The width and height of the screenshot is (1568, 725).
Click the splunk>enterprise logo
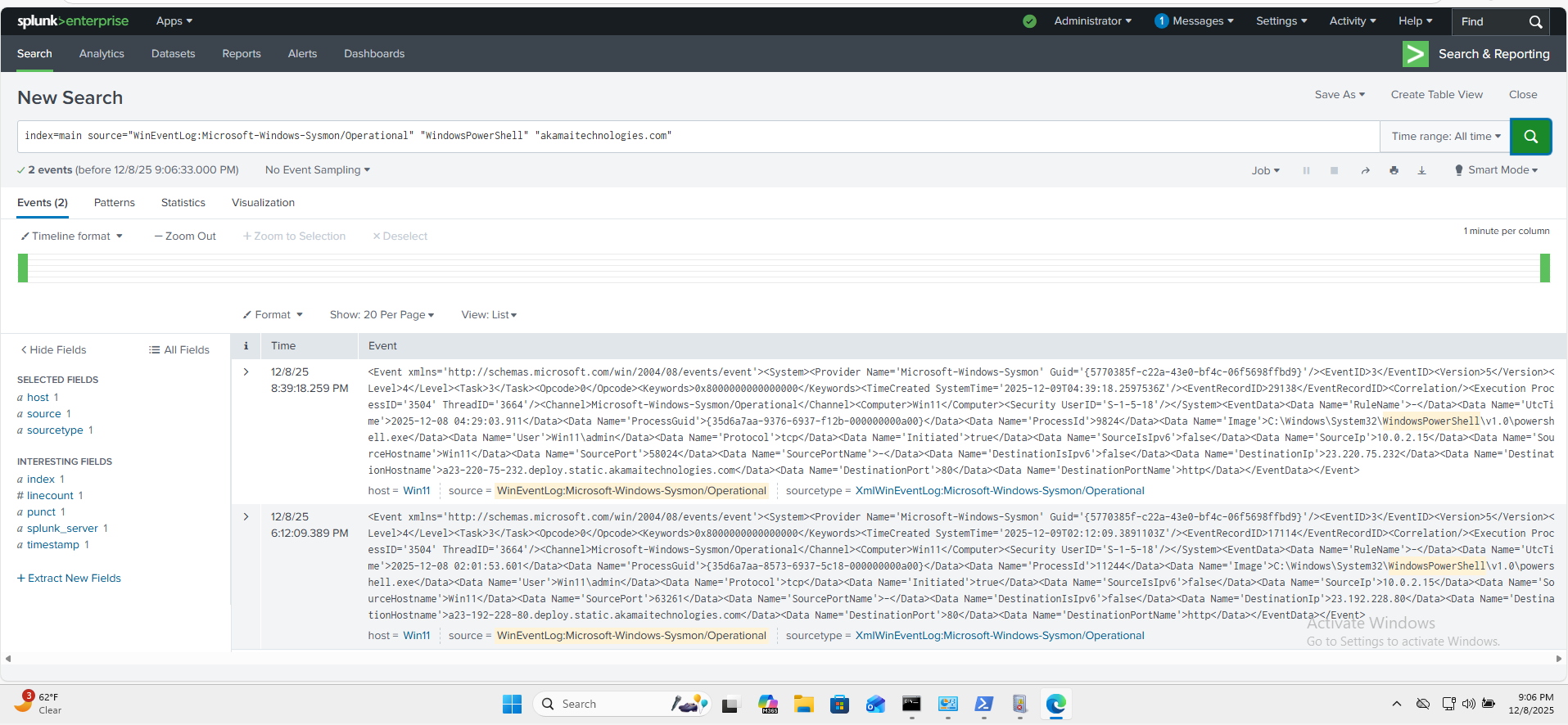73,21
